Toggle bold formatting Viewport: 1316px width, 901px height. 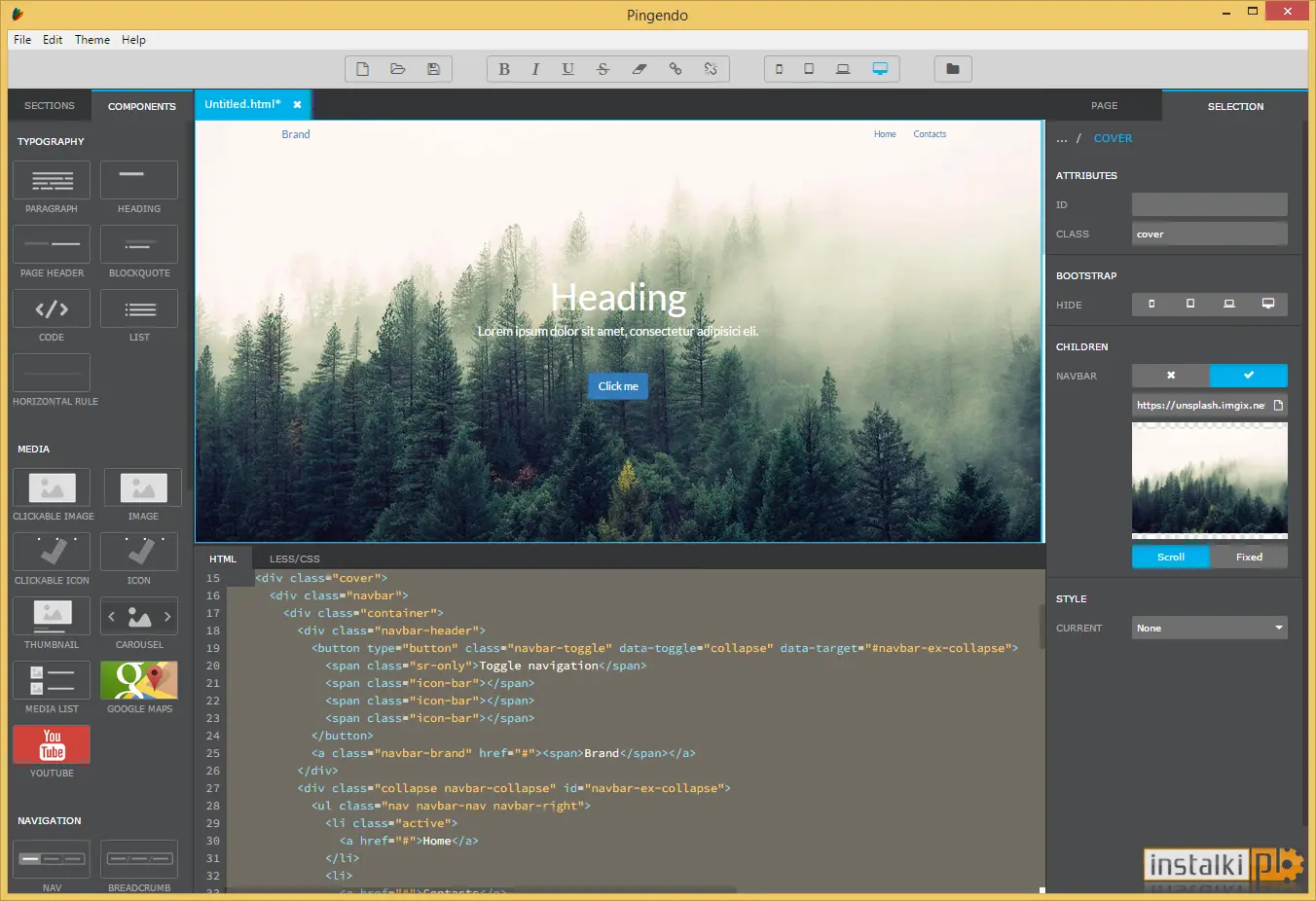tap(504, 69)
